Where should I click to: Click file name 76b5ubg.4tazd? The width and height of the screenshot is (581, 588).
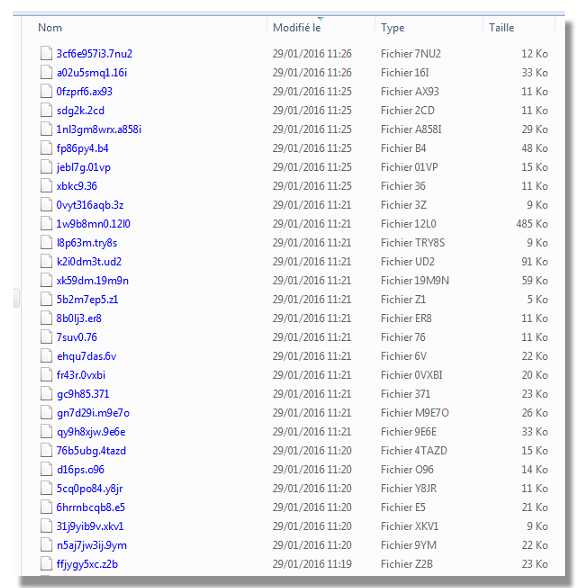[91, 451]
